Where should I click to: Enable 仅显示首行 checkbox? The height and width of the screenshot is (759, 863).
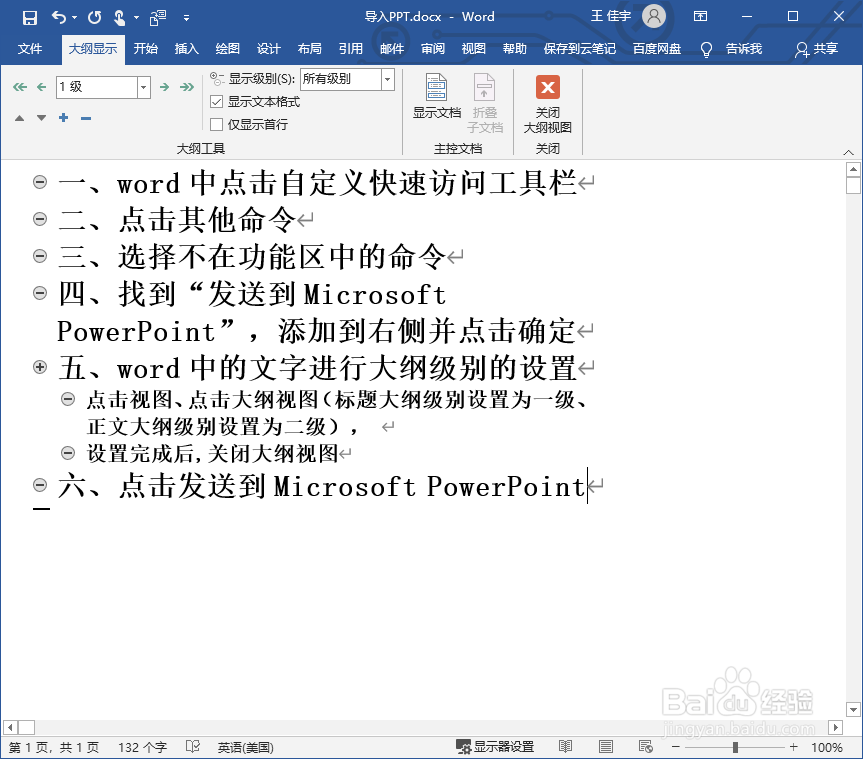[217, 124]
